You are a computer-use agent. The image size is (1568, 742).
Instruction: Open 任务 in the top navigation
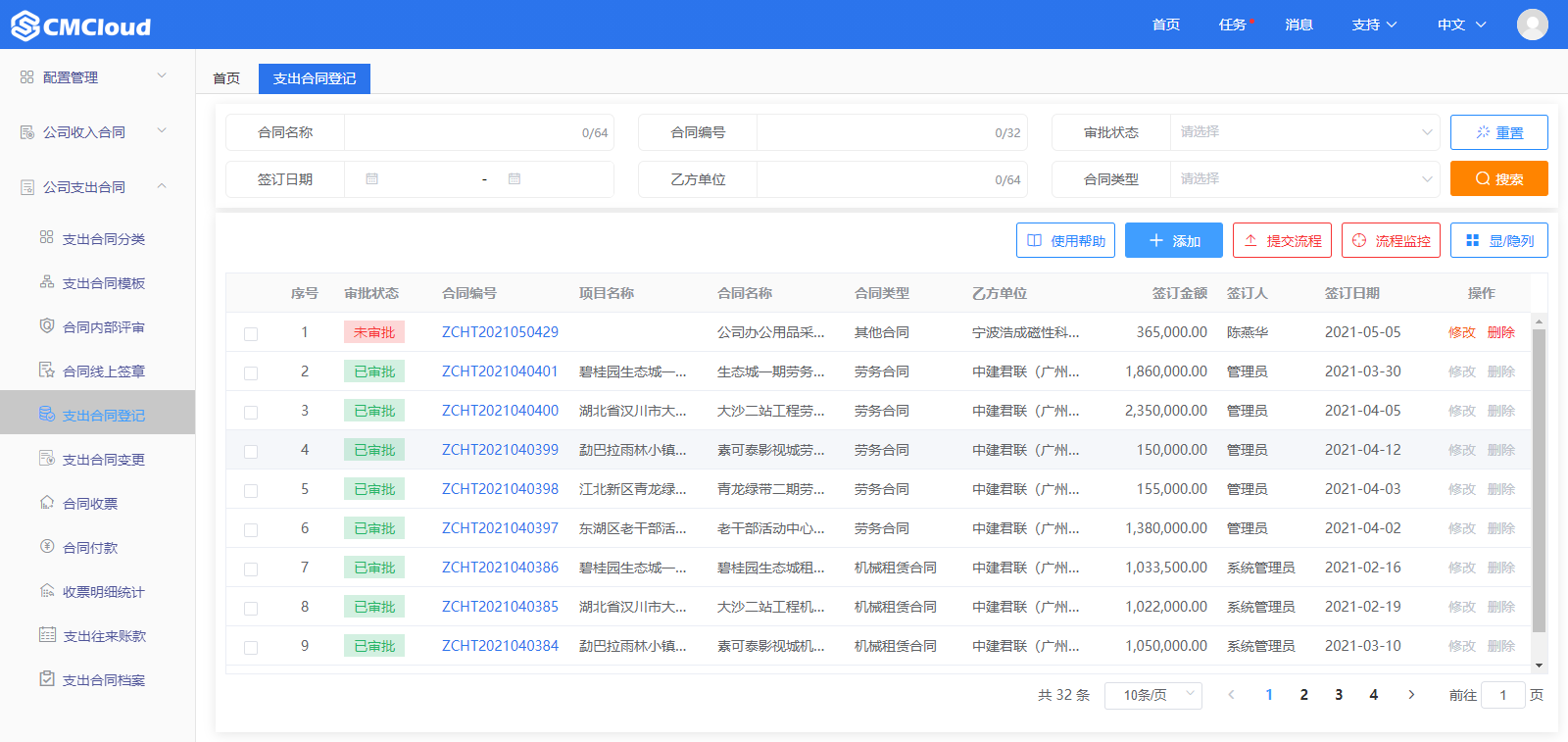1233,25
